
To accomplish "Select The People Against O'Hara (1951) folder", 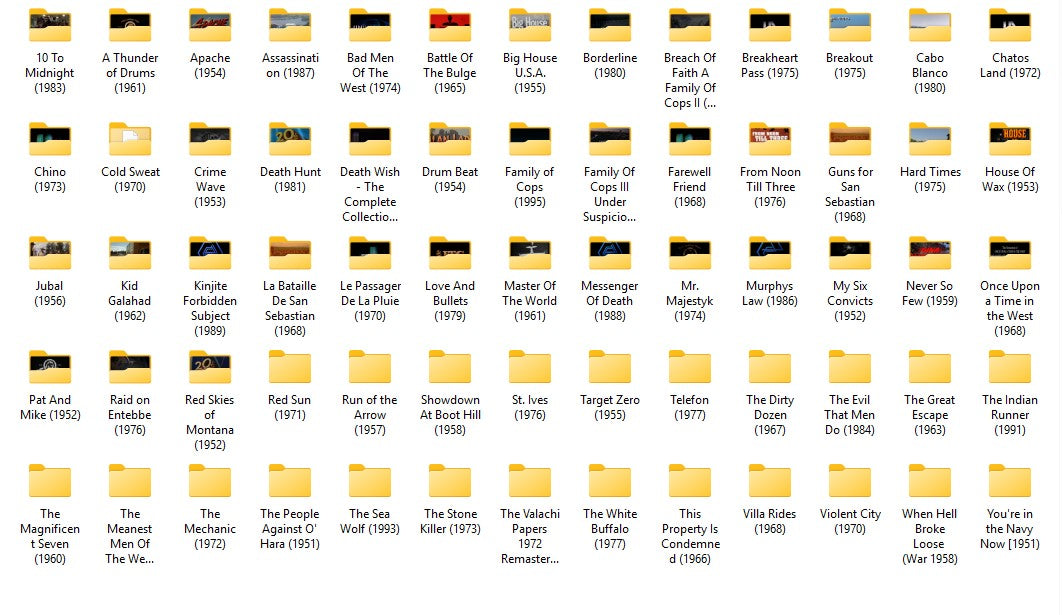I will (290, 481).
